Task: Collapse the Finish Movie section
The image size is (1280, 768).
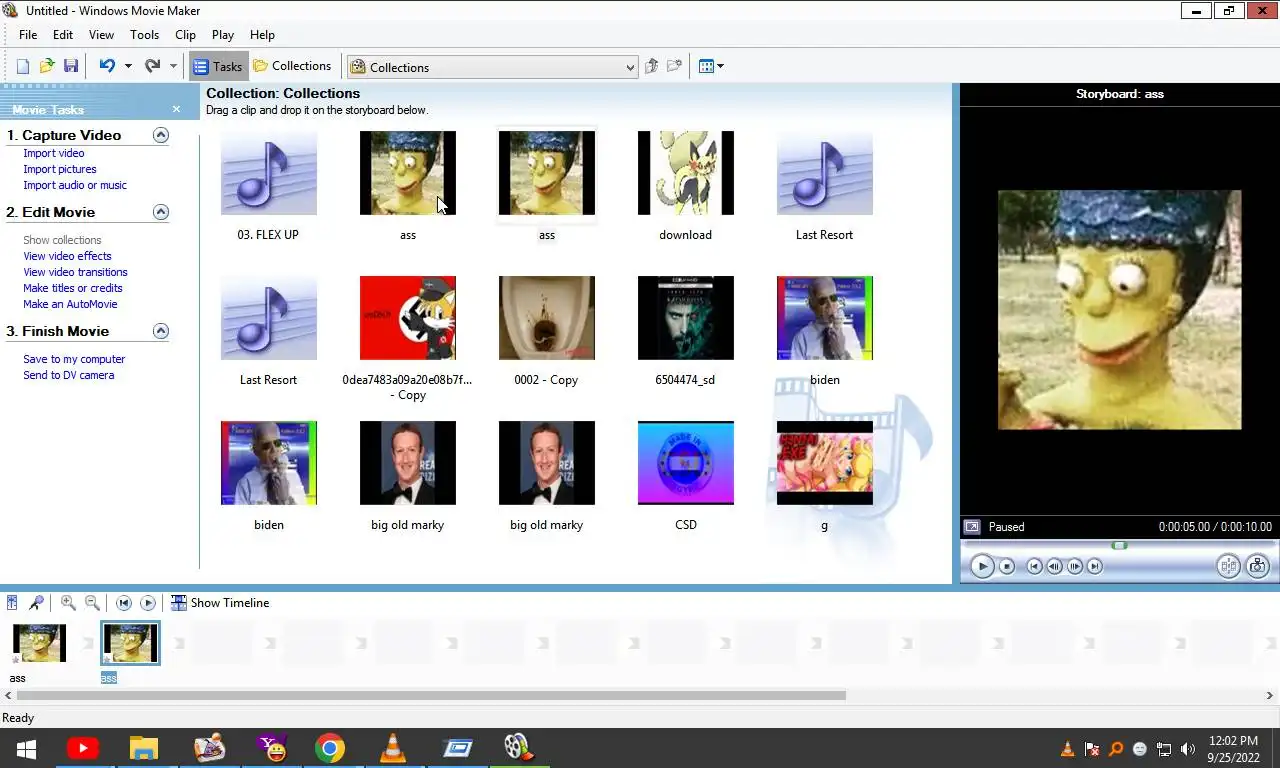Action: (x=161, y=331)
